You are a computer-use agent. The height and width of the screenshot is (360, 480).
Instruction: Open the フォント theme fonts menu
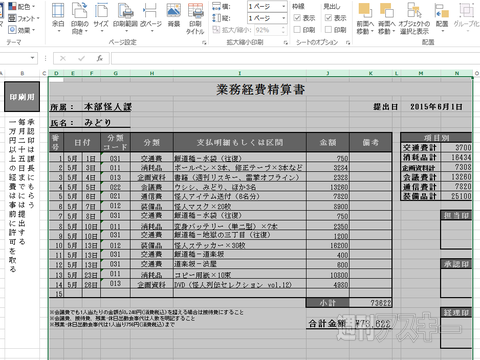24,18
